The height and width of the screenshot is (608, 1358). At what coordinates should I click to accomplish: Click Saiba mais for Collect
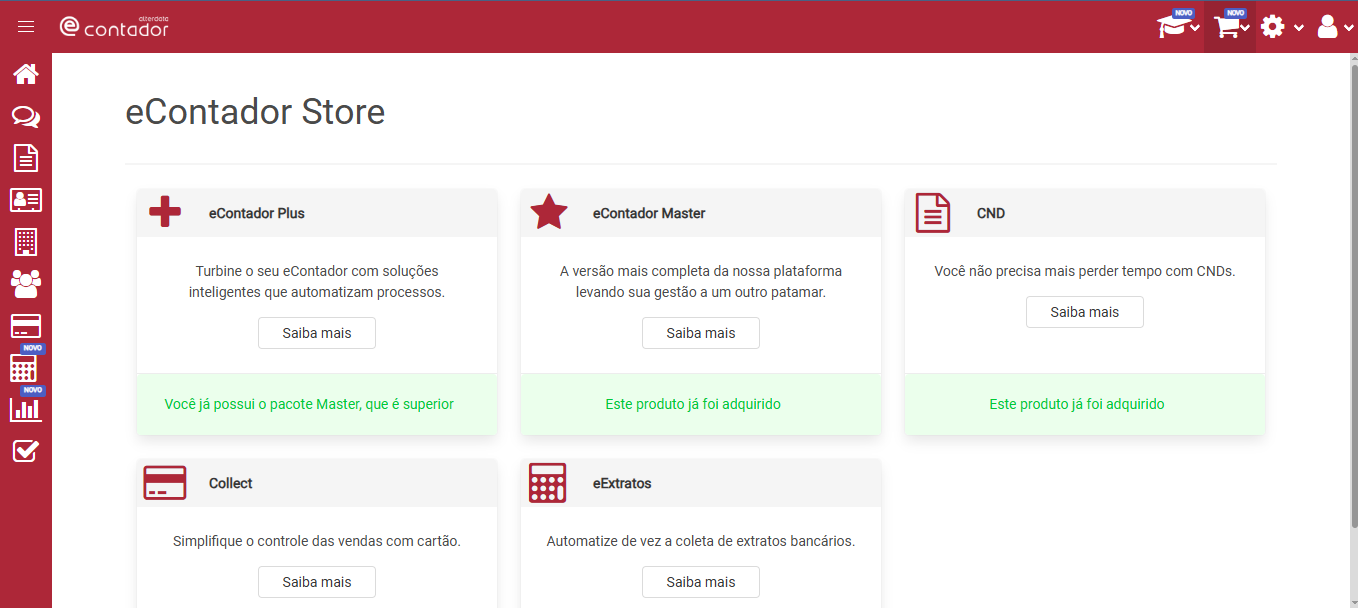click(x=317, y=582)
